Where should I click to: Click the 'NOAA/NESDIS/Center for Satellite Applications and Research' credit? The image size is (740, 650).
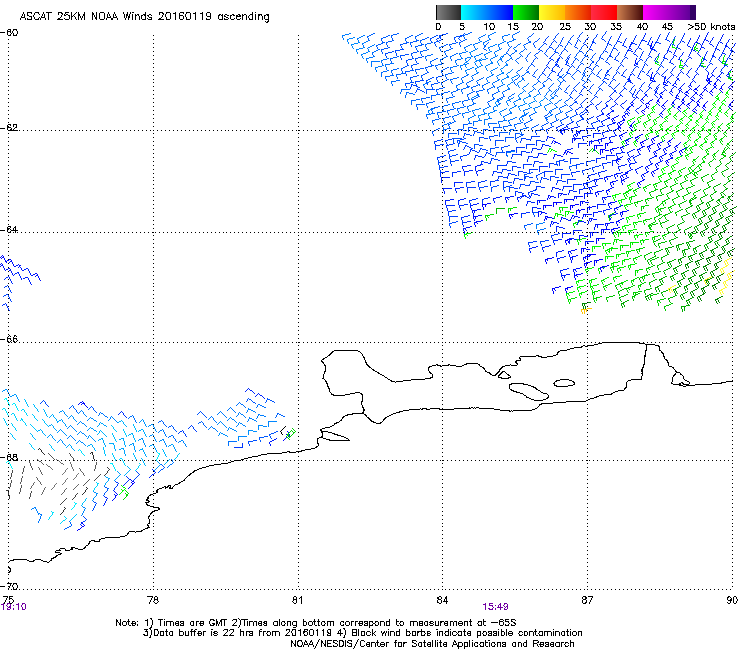pos(432,644)
